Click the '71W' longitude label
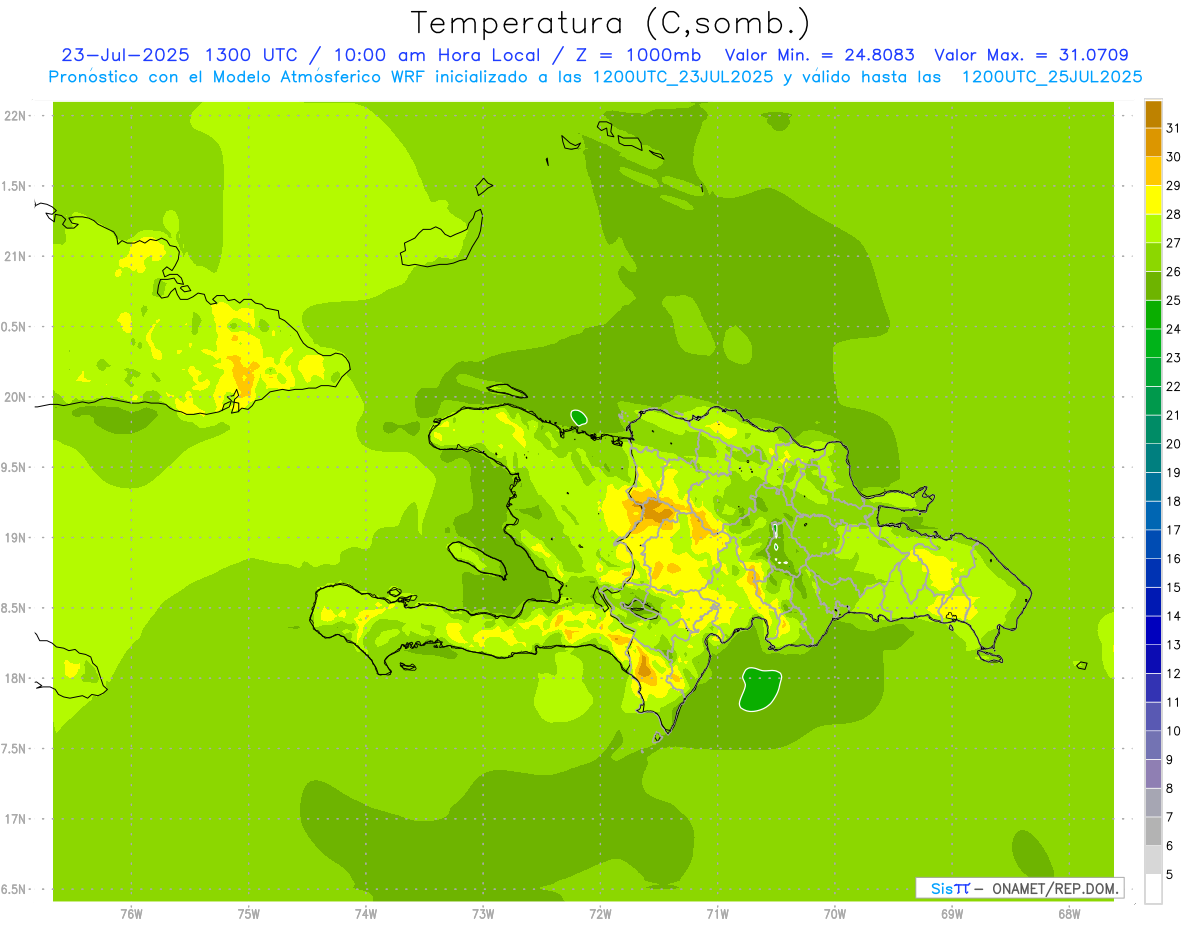 pos(717,914)
